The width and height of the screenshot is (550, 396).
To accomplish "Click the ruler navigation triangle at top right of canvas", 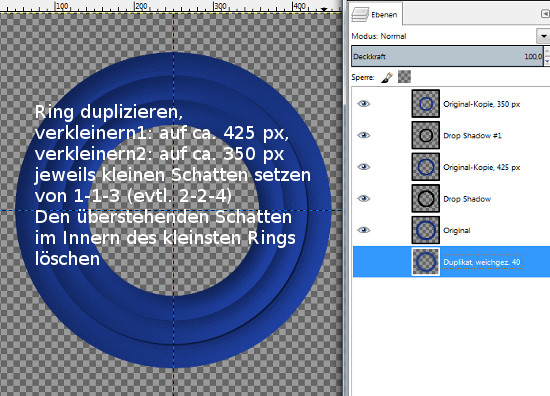I will click(x=324, y=9).
